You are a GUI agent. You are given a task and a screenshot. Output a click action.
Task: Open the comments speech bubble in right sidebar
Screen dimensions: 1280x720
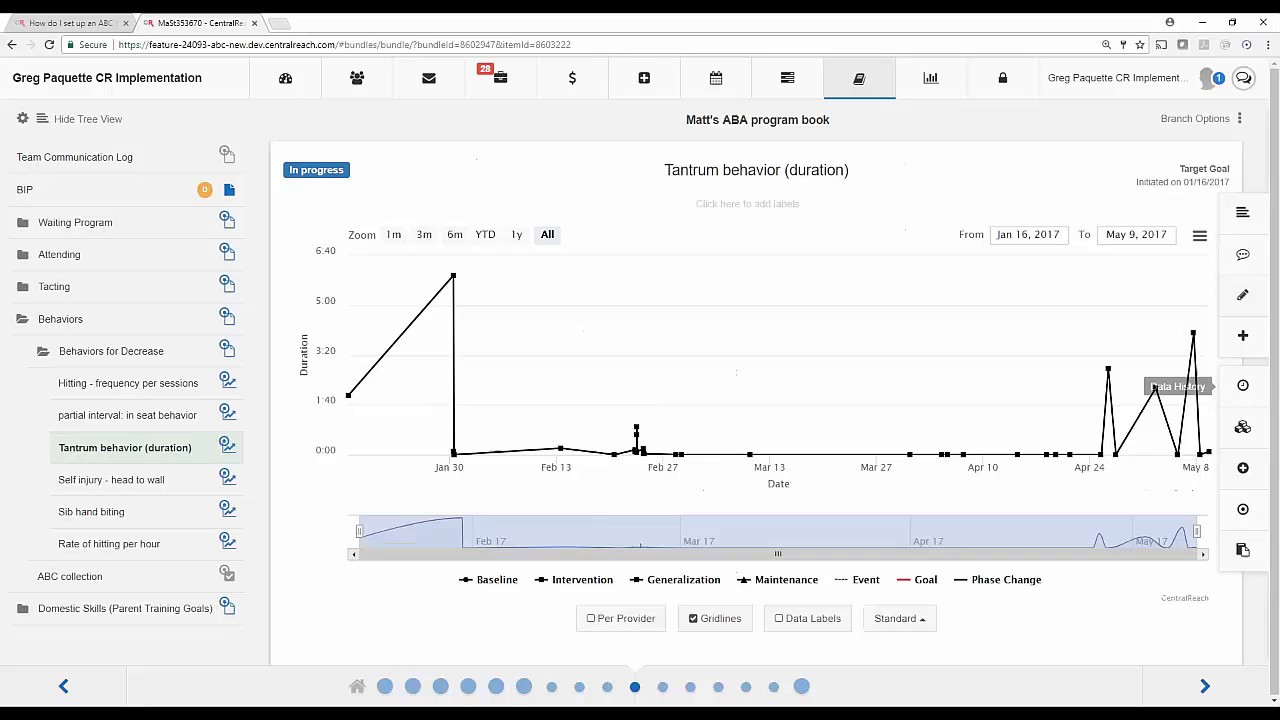[1243, 255]
